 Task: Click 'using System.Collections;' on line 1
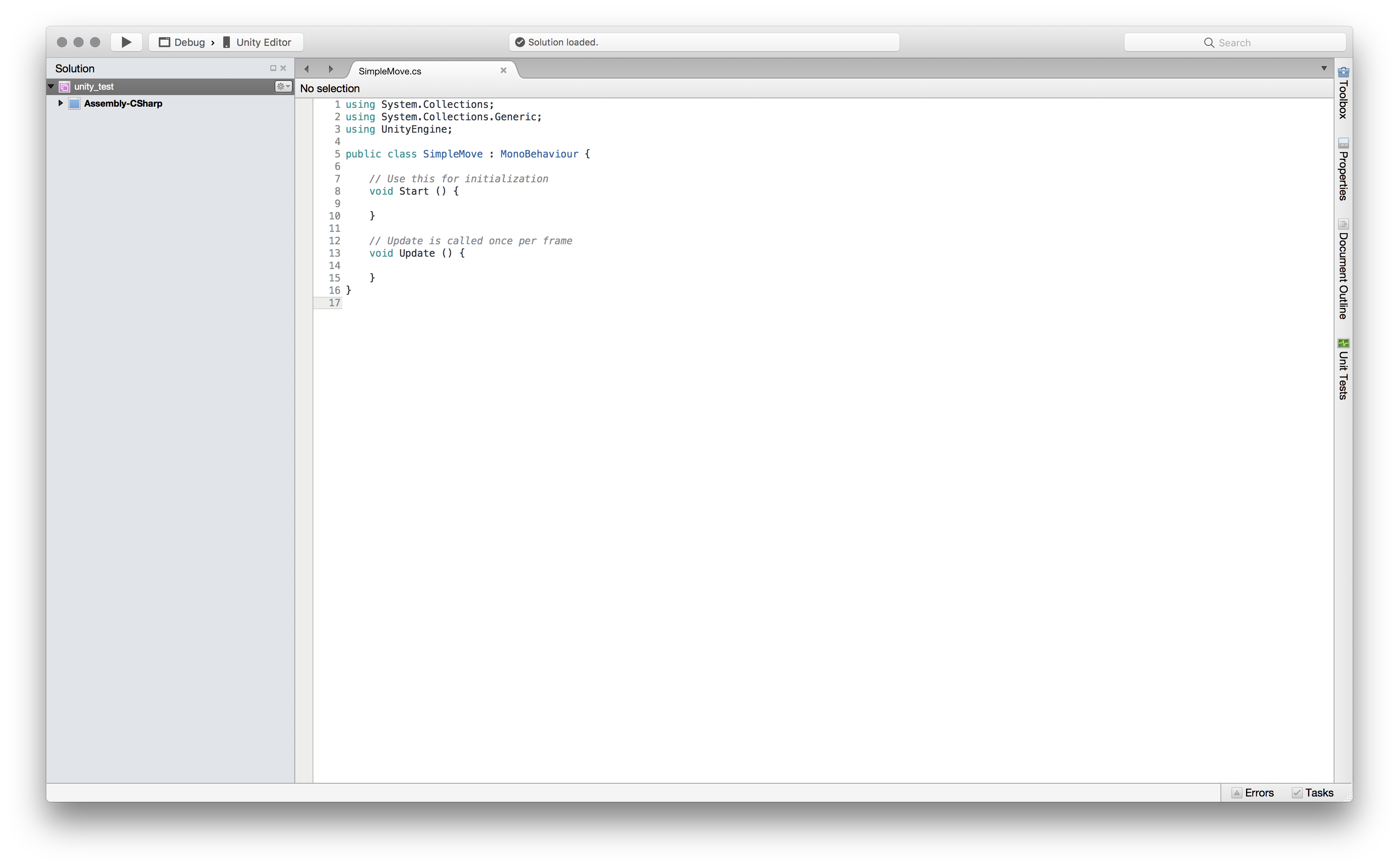coord(419,105)
